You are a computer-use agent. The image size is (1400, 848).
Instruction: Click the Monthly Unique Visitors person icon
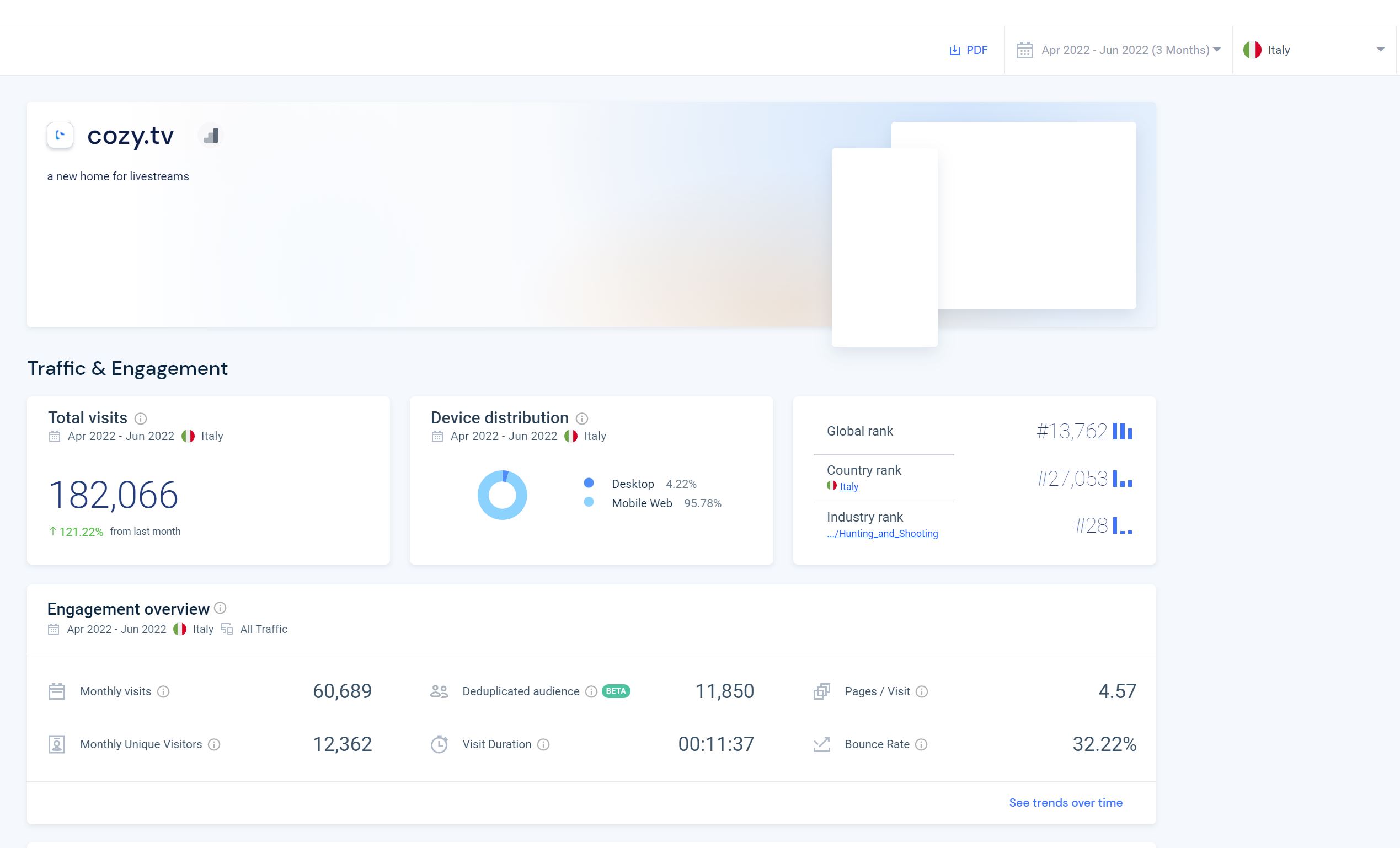coord(57,744)
